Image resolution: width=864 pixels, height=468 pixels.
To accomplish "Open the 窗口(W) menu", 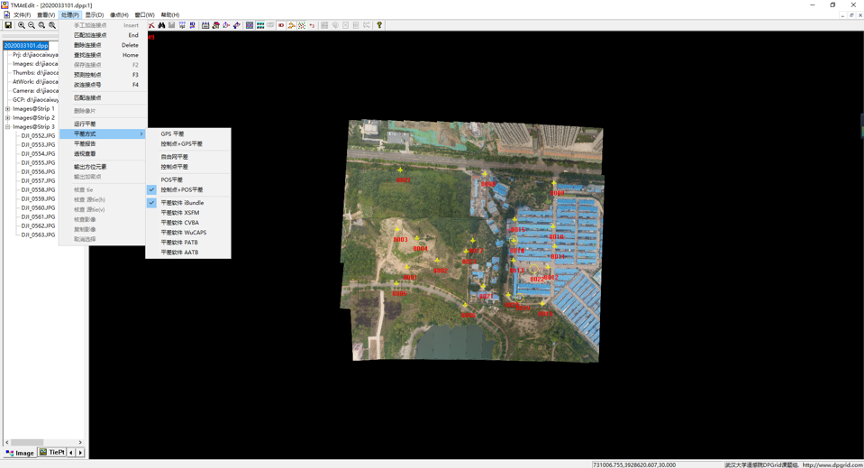I will tap(144, 15).
